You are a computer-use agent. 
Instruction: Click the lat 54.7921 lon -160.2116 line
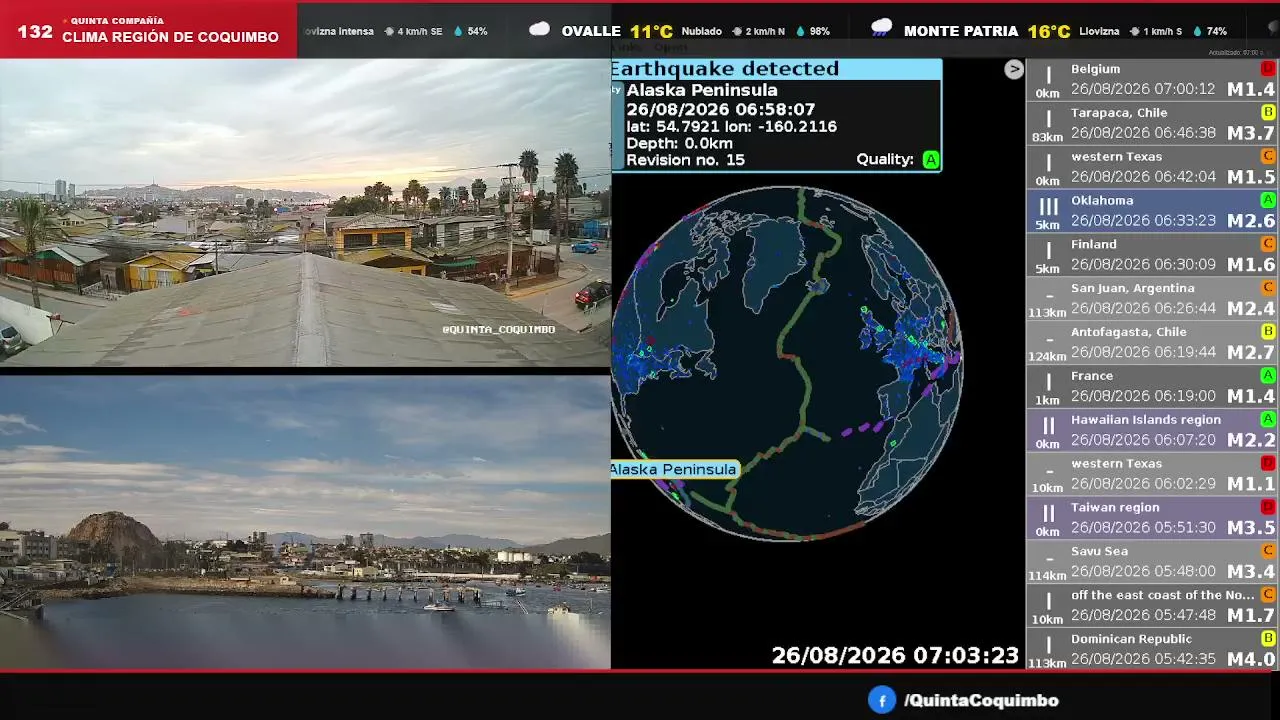click(x=731, y=127)
